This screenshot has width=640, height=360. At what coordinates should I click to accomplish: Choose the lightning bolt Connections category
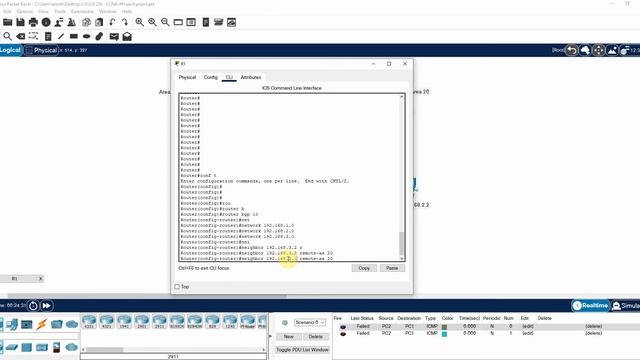pos(41,324)
